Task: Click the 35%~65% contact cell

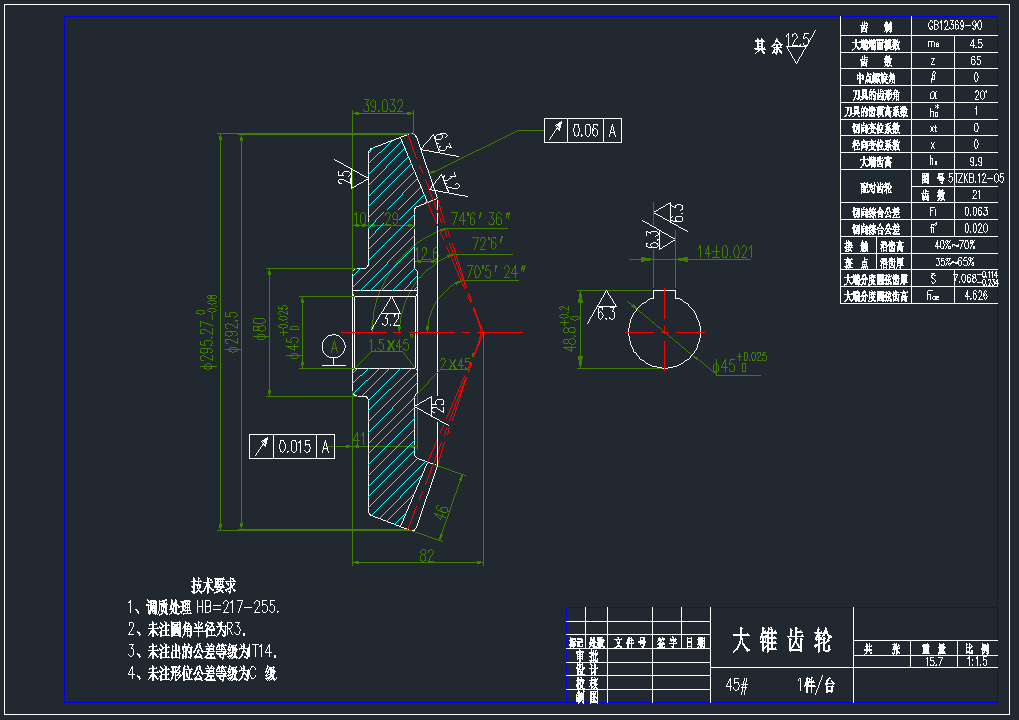Action: pyautogui.click(x=954, y=263)
